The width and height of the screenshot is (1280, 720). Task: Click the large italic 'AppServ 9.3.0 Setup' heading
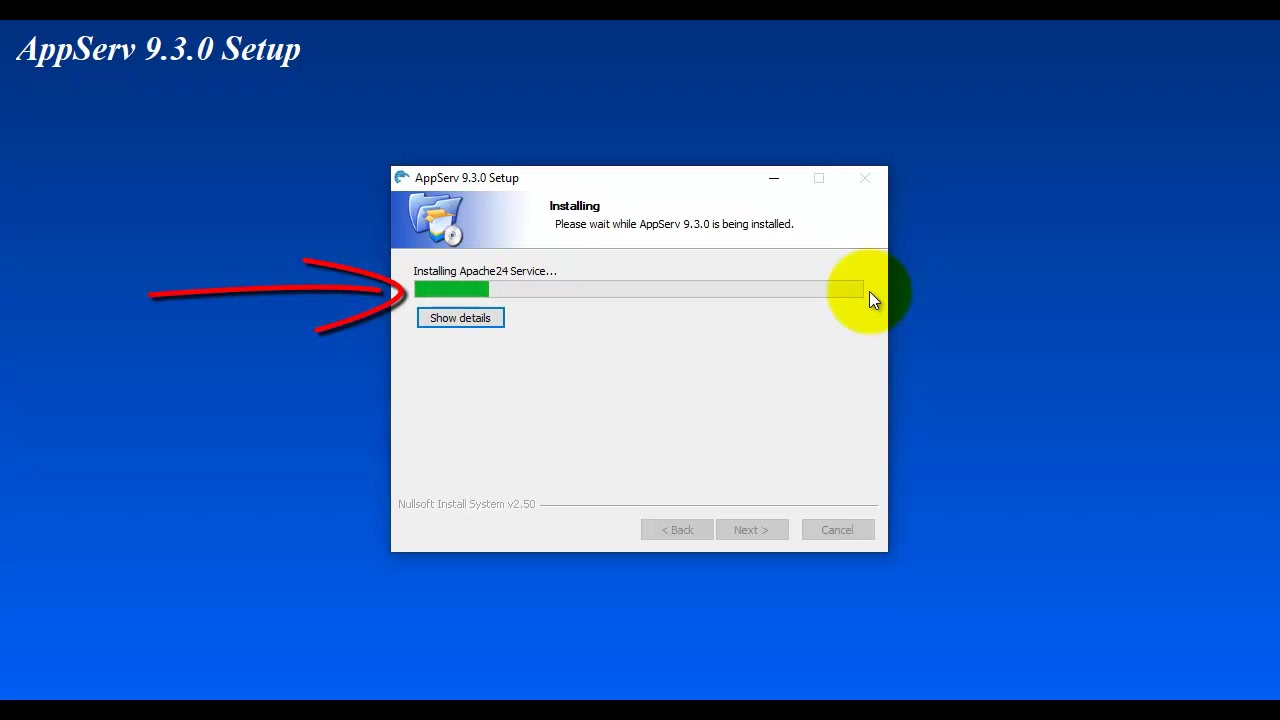coord(159,49)
